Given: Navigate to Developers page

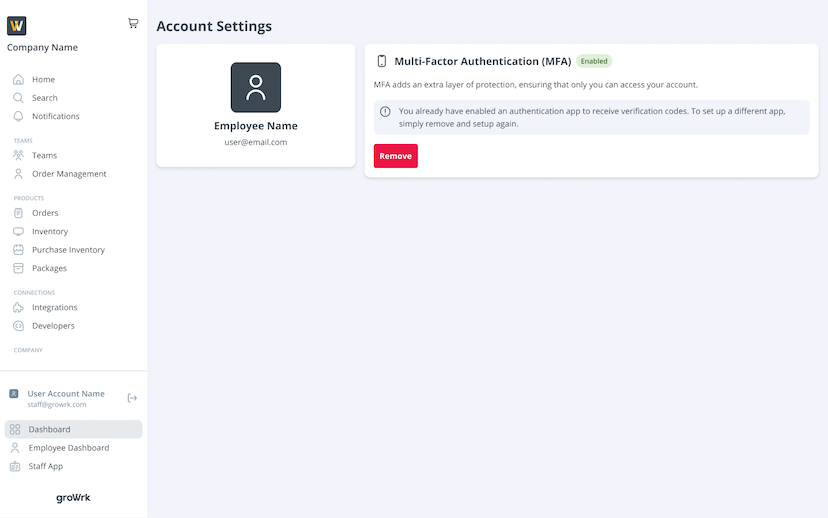Looking at the screenshot, I should pos(53,326).
